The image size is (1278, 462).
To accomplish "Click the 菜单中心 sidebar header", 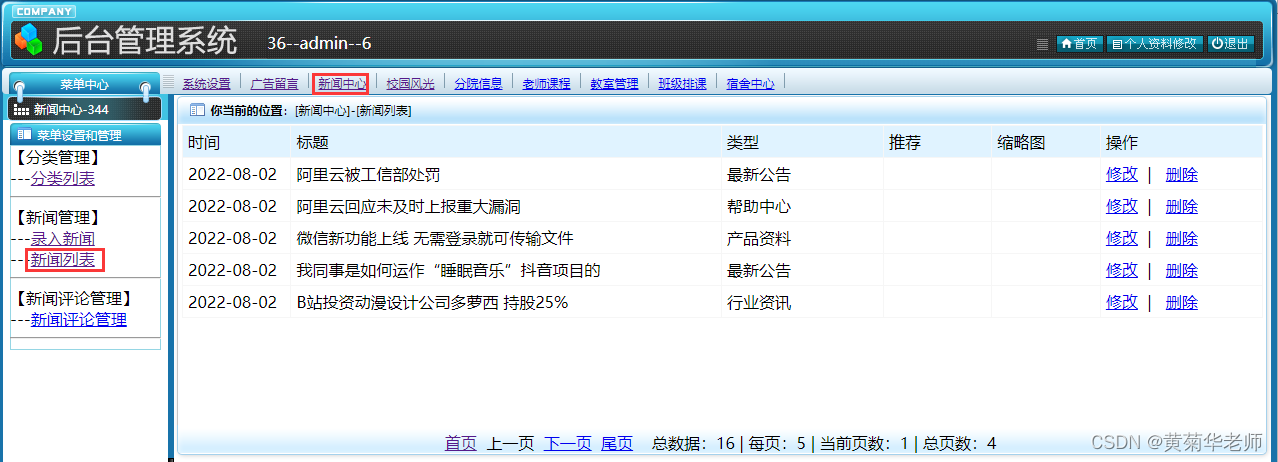I will pyautogui.click(x=84, y=85).
